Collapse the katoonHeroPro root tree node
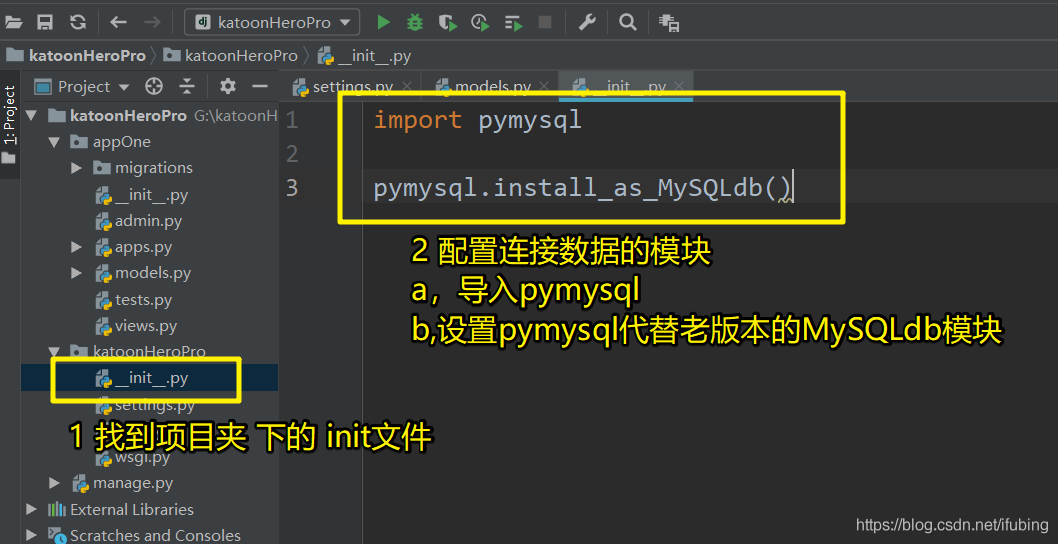The height and width of the screenshot is (544, 1058). (31, 115)
